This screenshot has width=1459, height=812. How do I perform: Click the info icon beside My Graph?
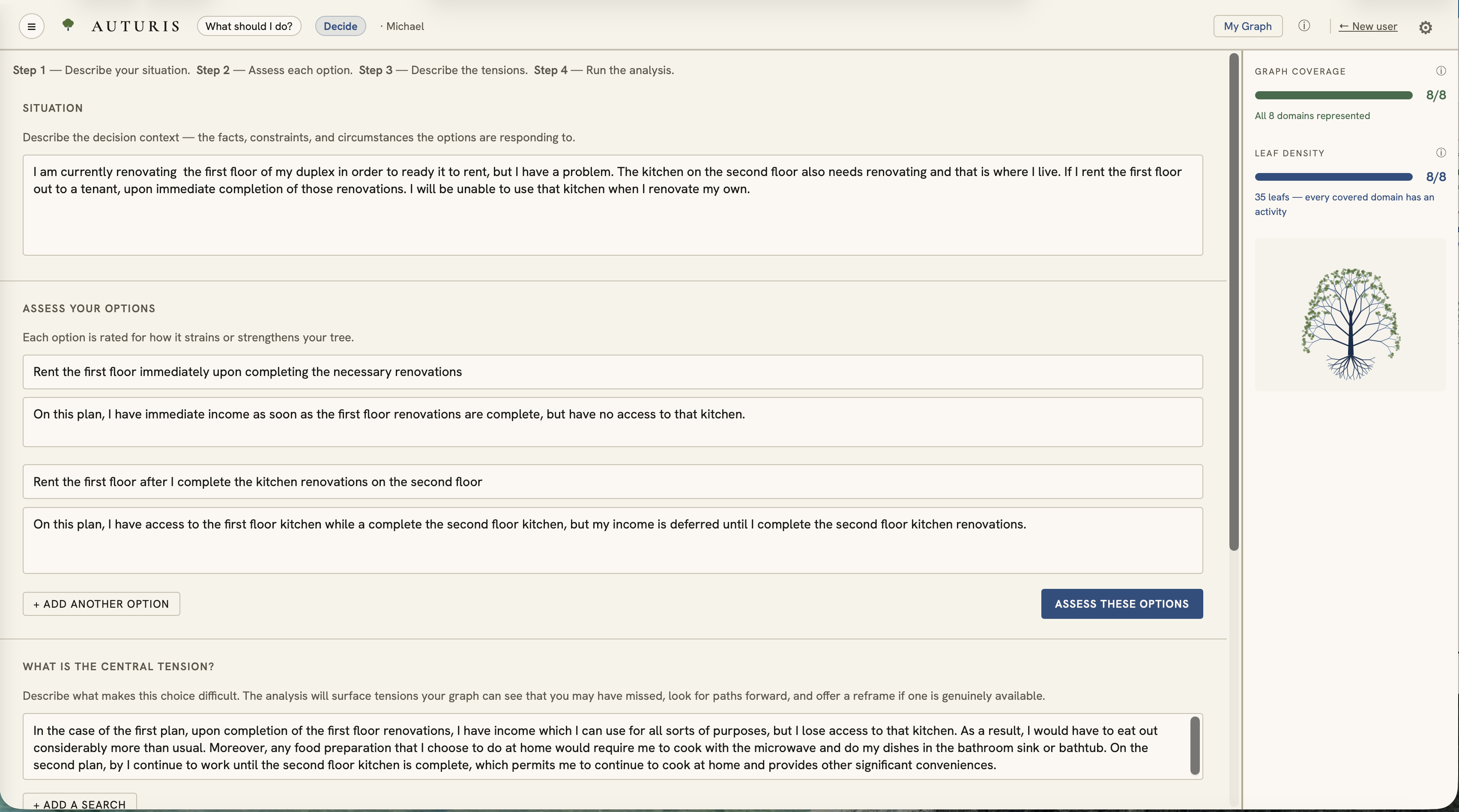click(x=1304, y=26)
